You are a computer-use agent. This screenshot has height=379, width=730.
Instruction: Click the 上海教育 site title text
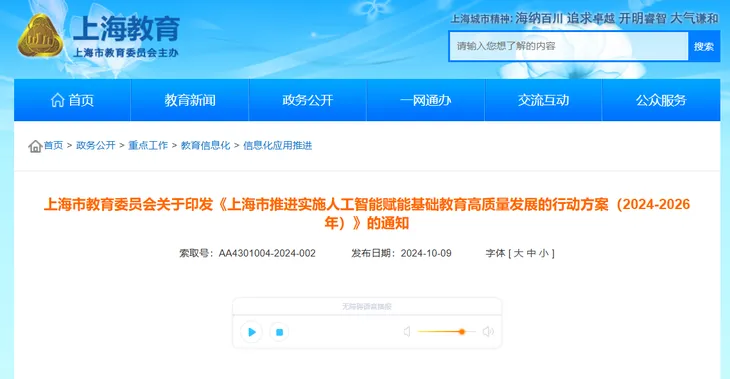[126, 28]
